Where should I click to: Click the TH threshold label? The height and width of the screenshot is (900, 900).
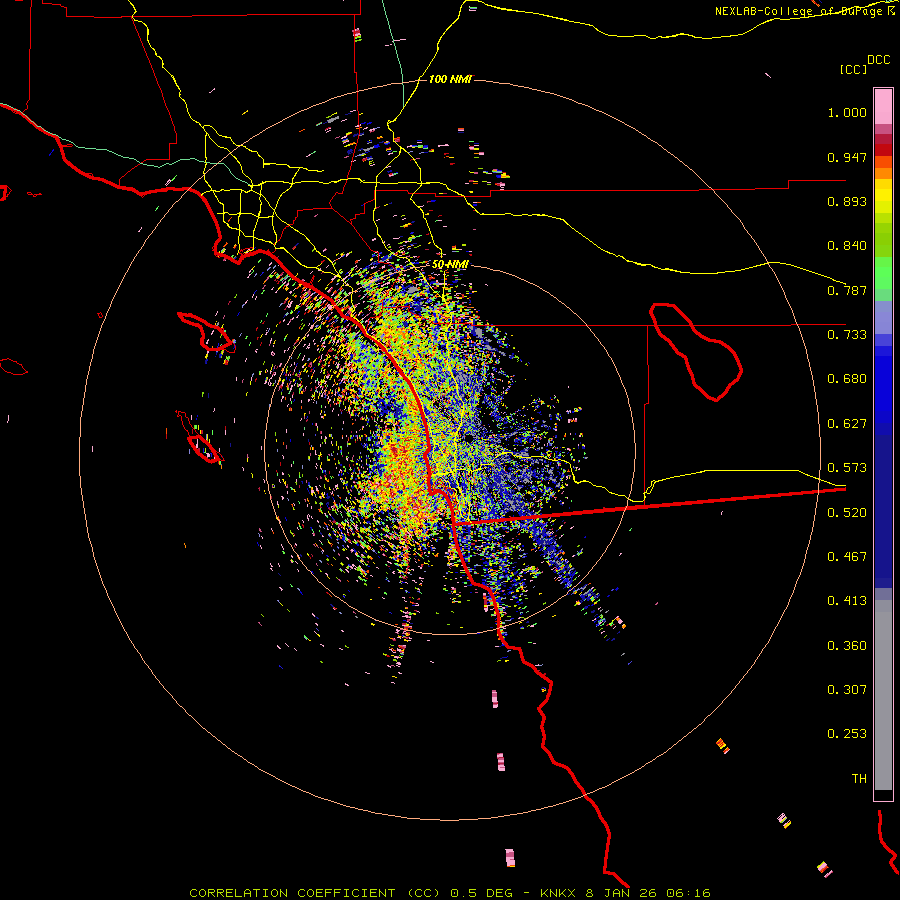point(859,779)
